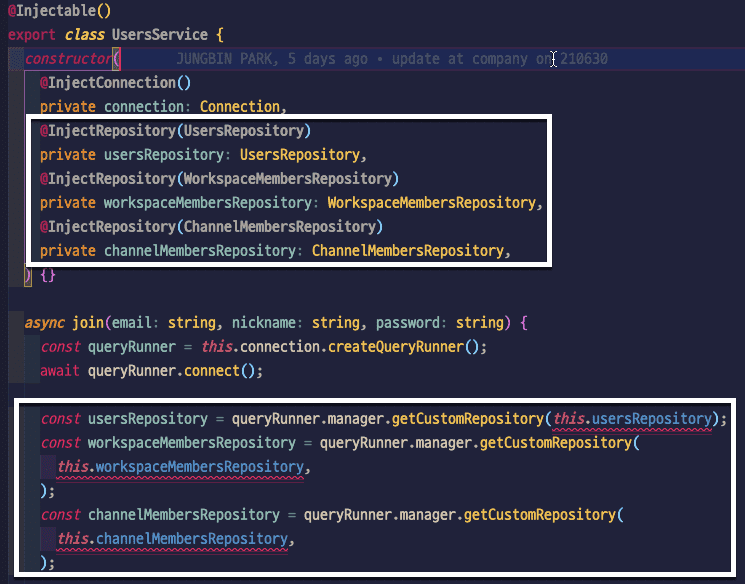745x584 pixels.
Task: Click the UsersService class name
Action: tap(160, 35)
